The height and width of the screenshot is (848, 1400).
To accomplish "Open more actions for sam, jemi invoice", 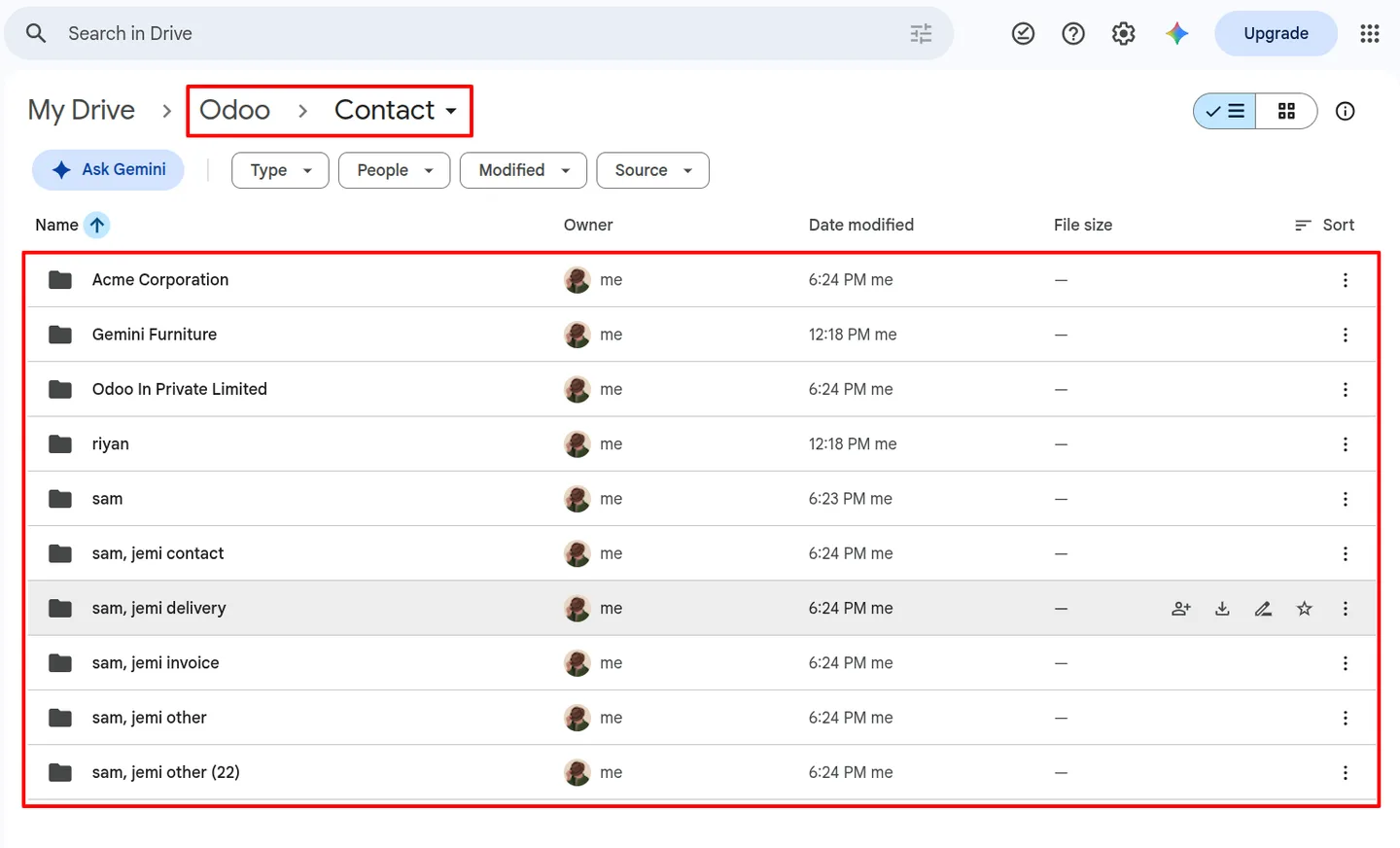I will 1346,663.
